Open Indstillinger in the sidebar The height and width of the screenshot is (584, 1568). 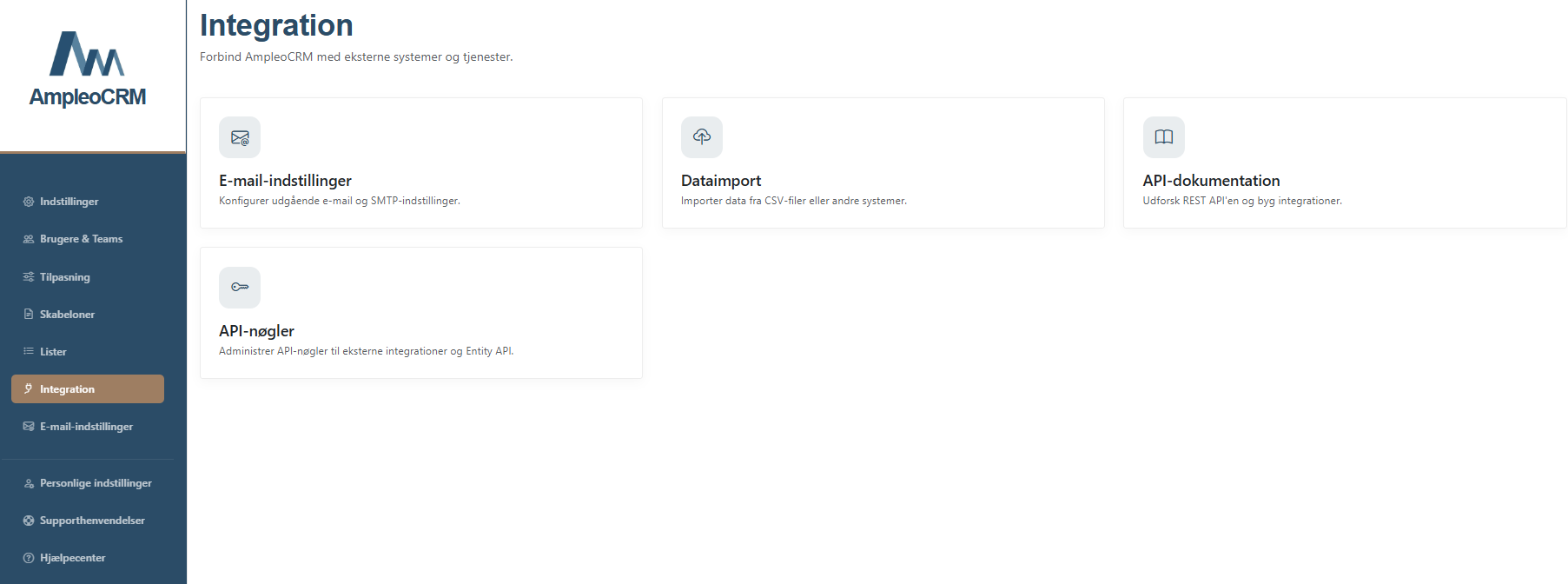click(88, 202)
